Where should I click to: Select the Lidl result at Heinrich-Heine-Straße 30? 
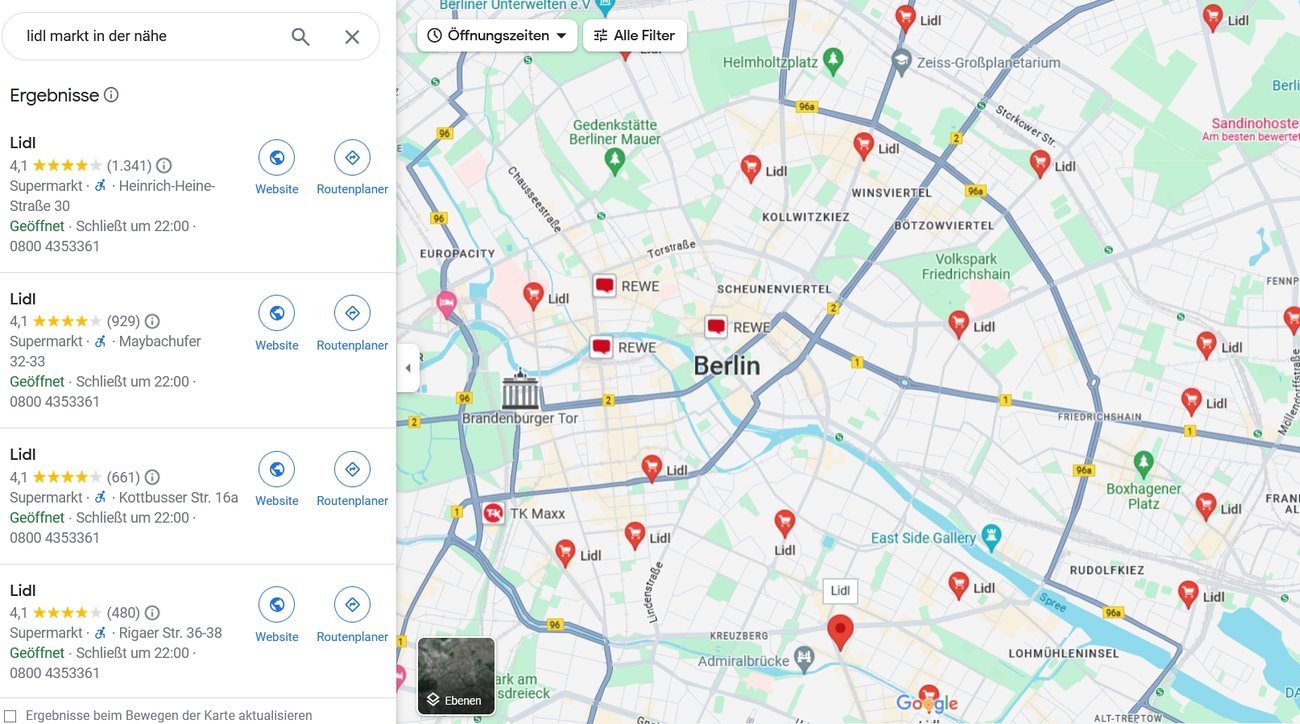point(125,194)
